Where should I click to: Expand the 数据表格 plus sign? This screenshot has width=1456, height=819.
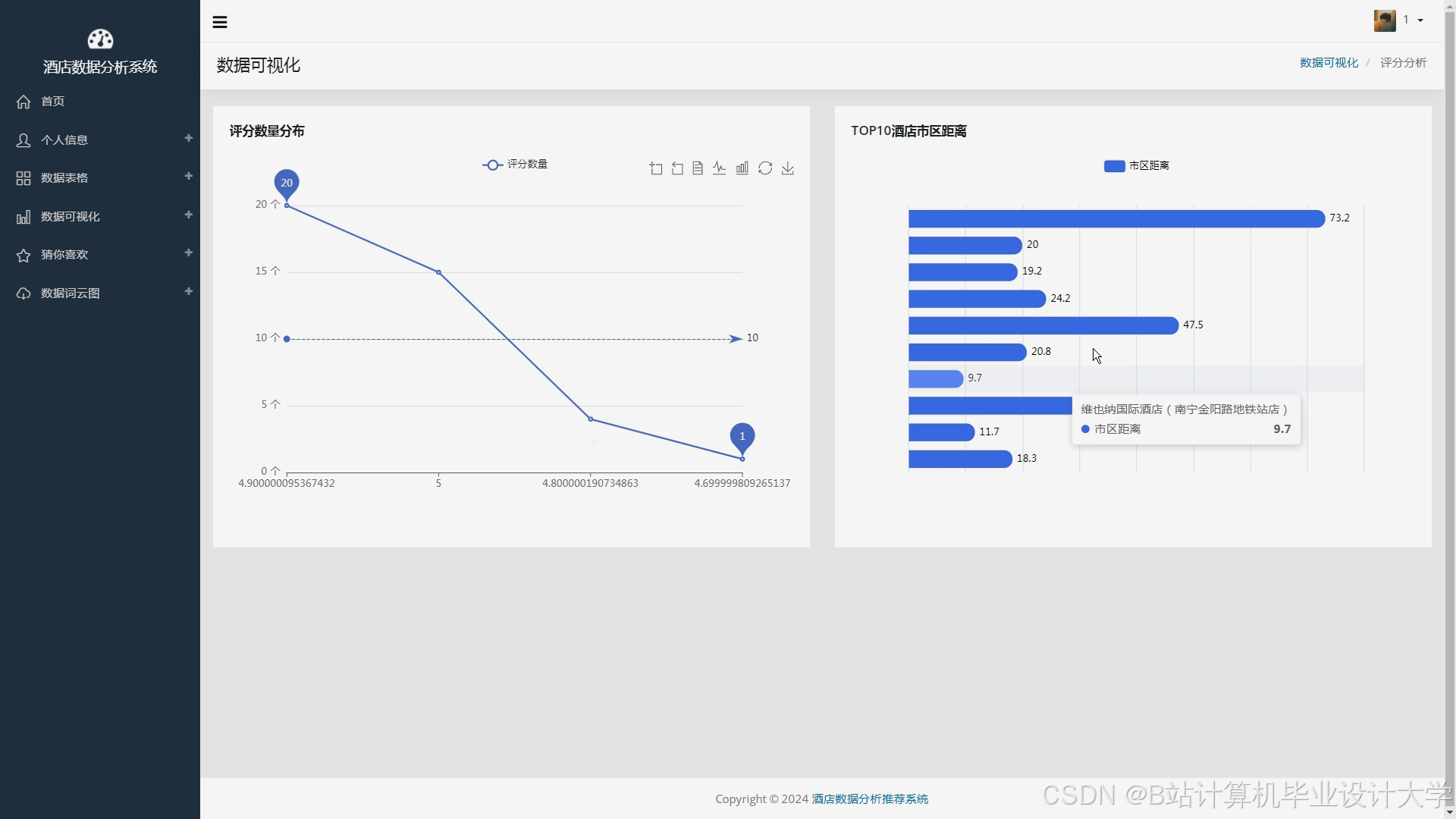click(x=188, y=176)
